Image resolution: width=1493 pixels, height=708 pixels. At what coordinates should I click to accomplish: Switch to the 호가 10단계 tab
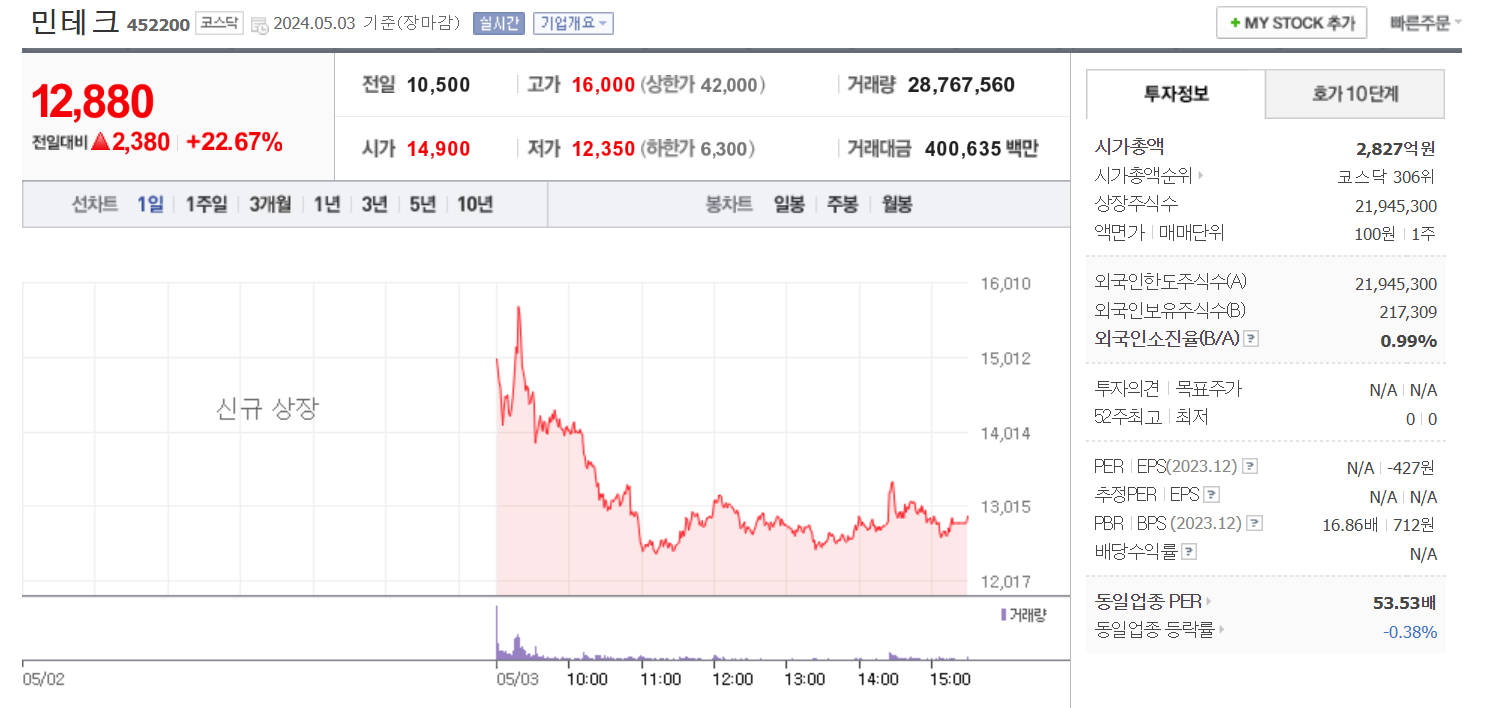pyautogui.click(x=1355, y=93)
